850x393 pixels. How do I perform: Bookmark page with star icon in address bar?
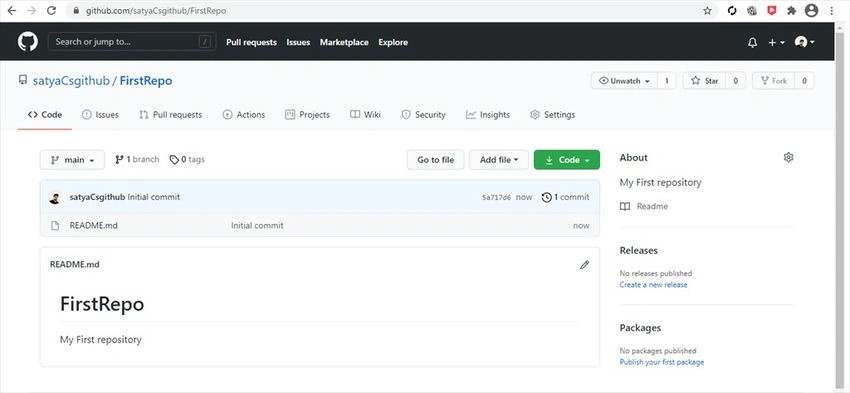coord(707,10)
